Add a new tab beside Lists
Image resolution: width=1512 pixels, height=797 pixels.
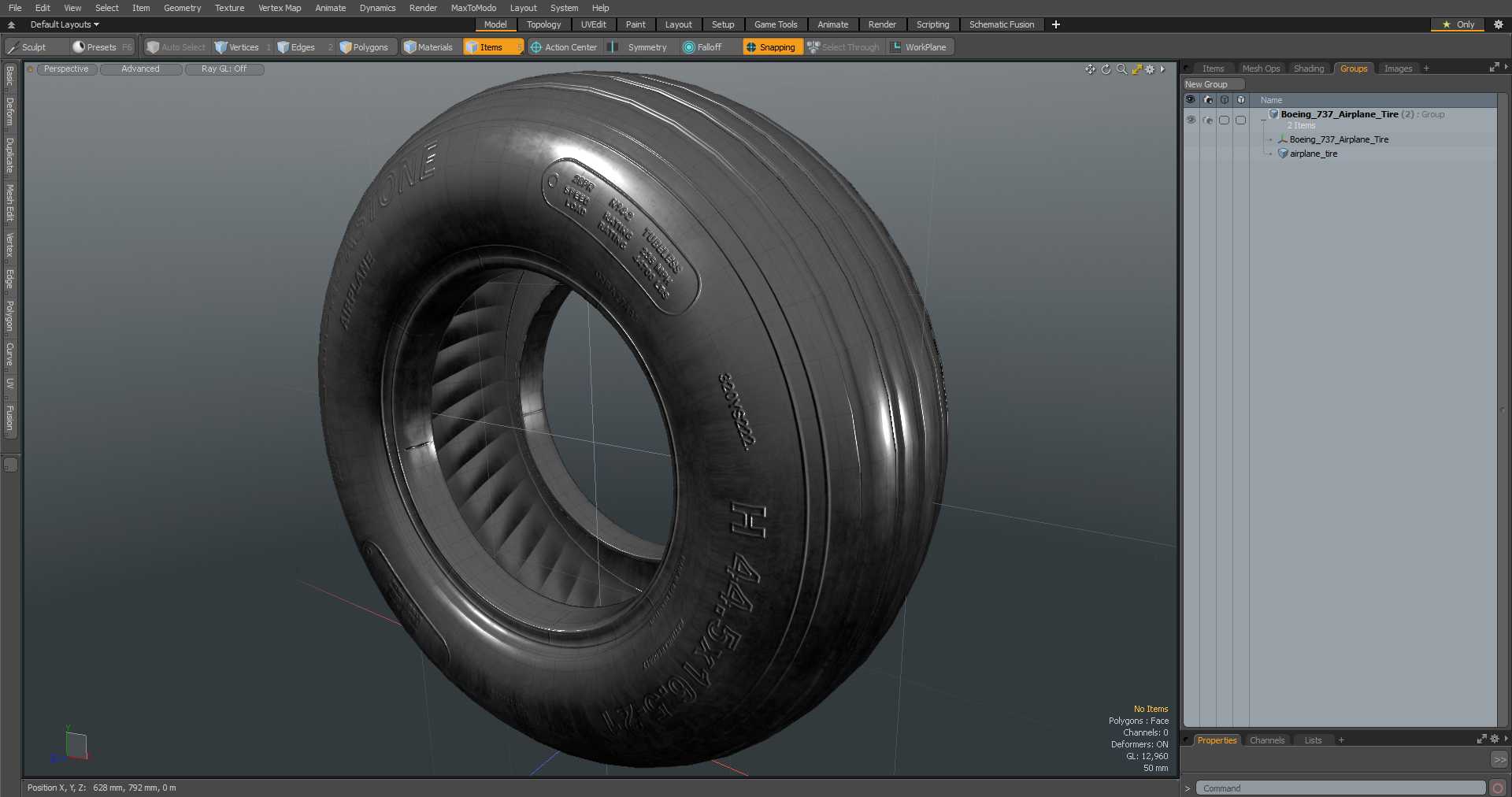[1341, 740]
